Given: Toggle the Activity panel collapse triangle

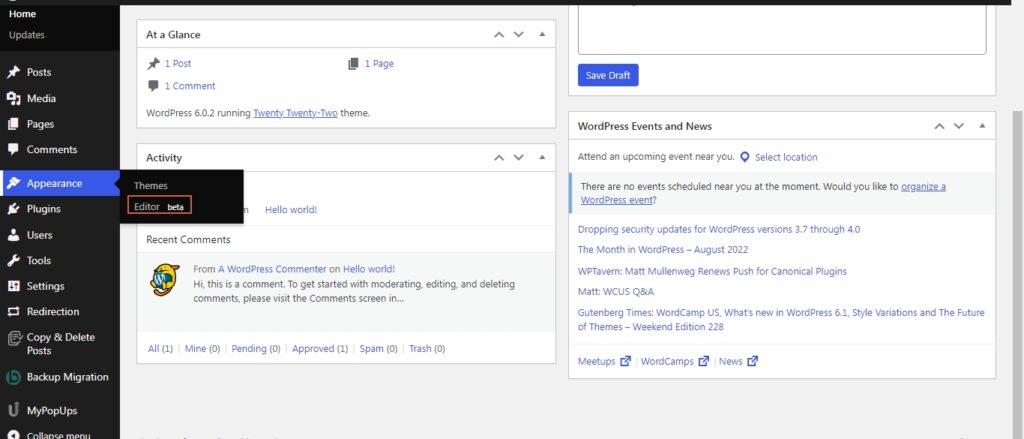Looking at the screenshot, I should coord(542,157).
